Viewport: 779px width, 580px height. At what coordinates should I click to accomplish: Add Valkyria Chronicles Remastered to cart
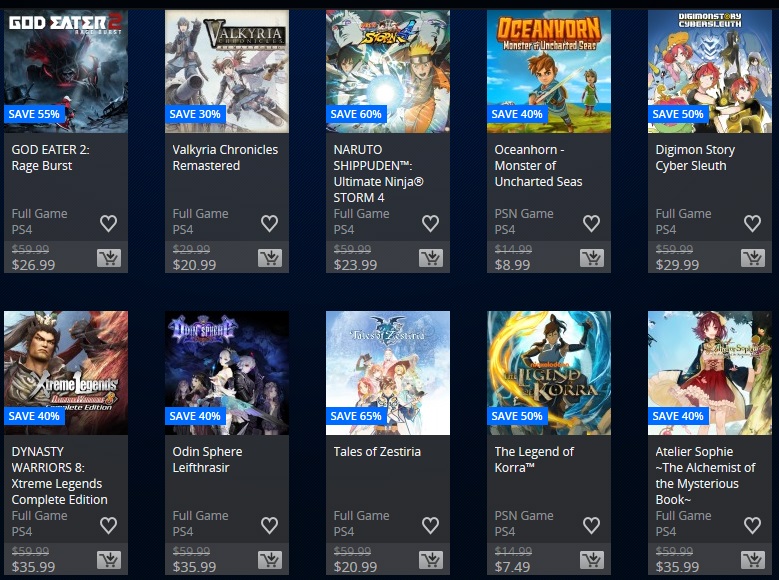[270, 258]
